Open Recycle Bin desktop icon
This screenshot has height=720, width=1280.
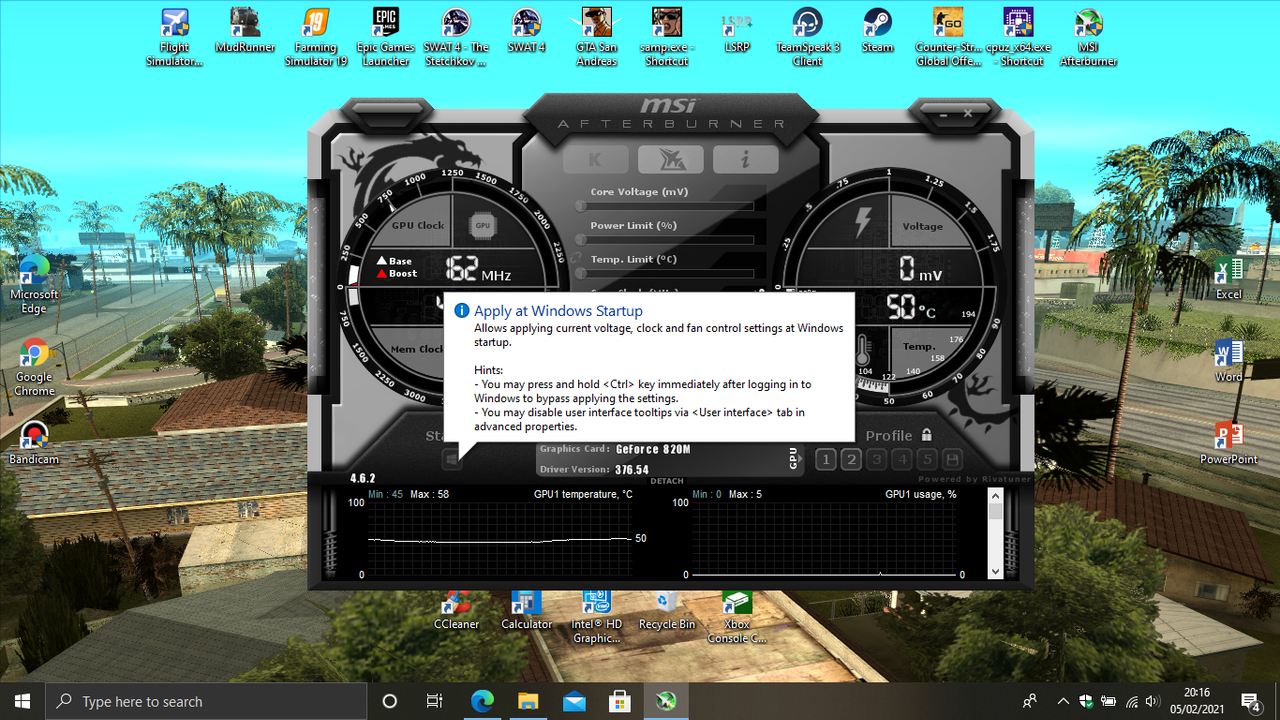(666, 610)
